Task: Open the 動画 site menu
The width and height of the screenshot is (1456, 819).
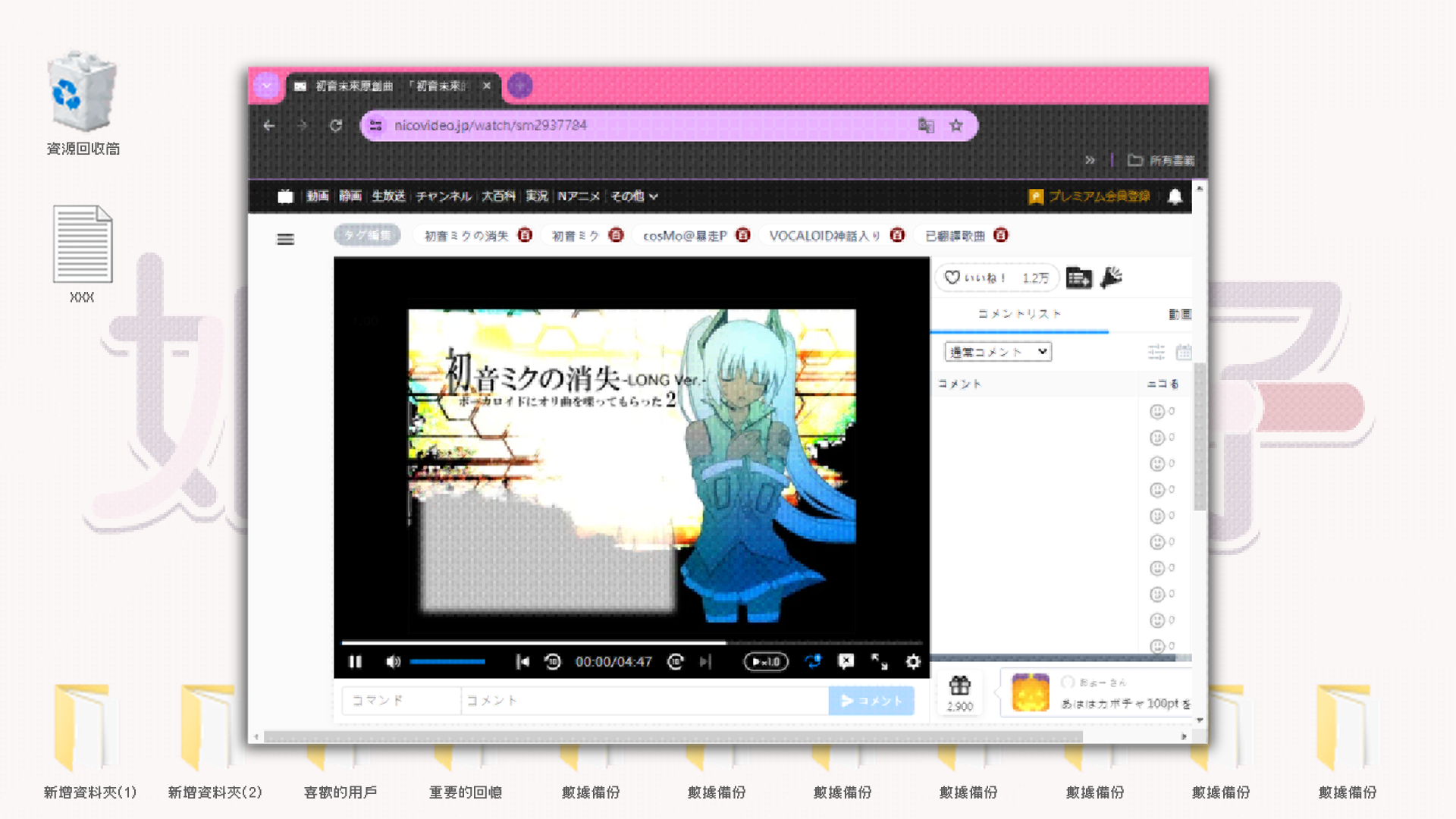Action: [318, 196]
